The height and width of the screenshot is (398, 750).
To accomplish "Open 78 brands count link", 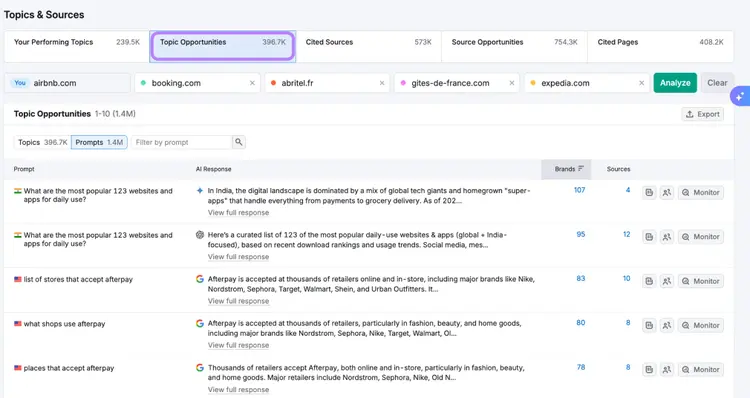I will (x=581, y=367).
